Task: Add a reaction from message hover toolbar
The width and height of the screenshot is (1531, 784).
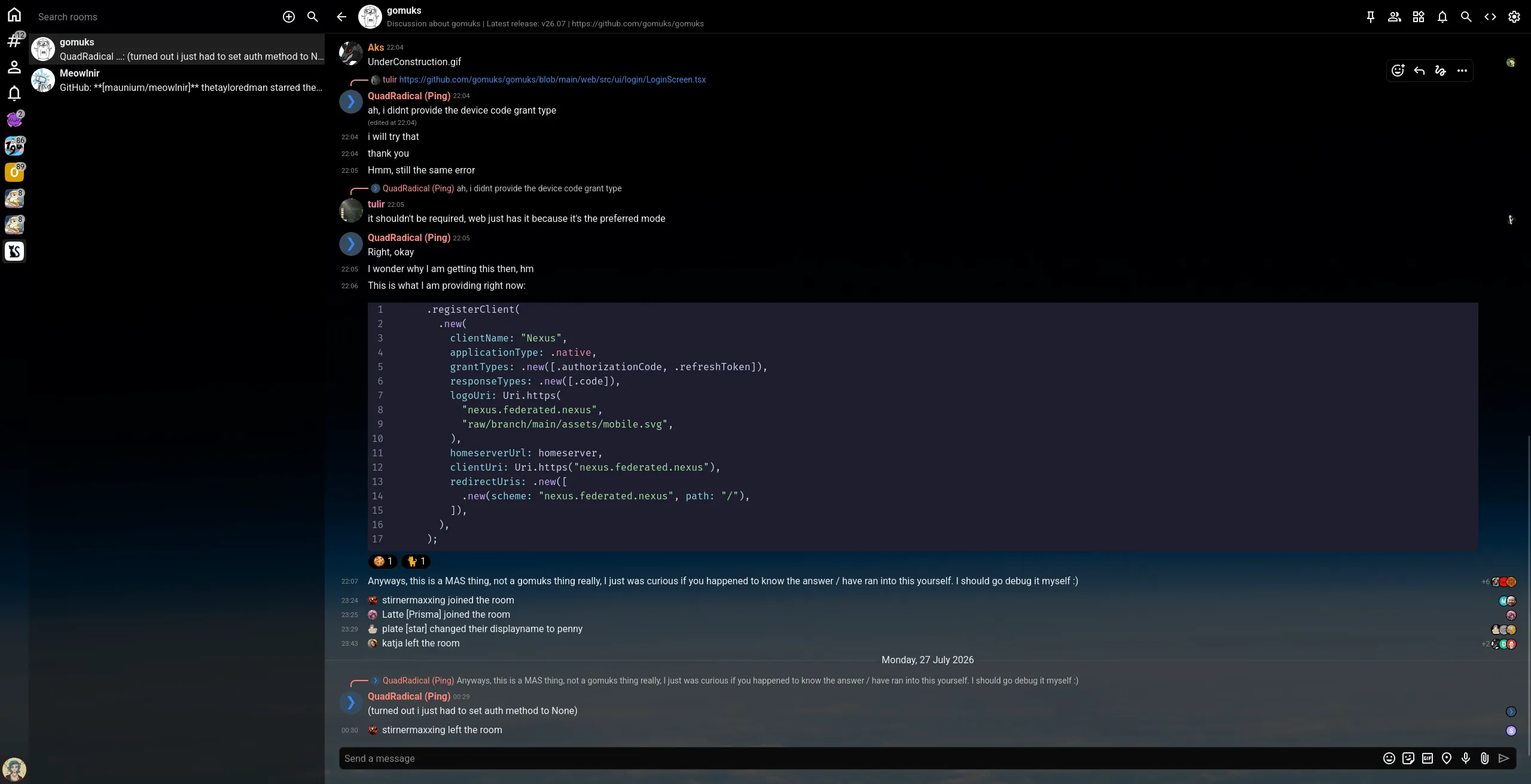Action: pos(1398,71)
